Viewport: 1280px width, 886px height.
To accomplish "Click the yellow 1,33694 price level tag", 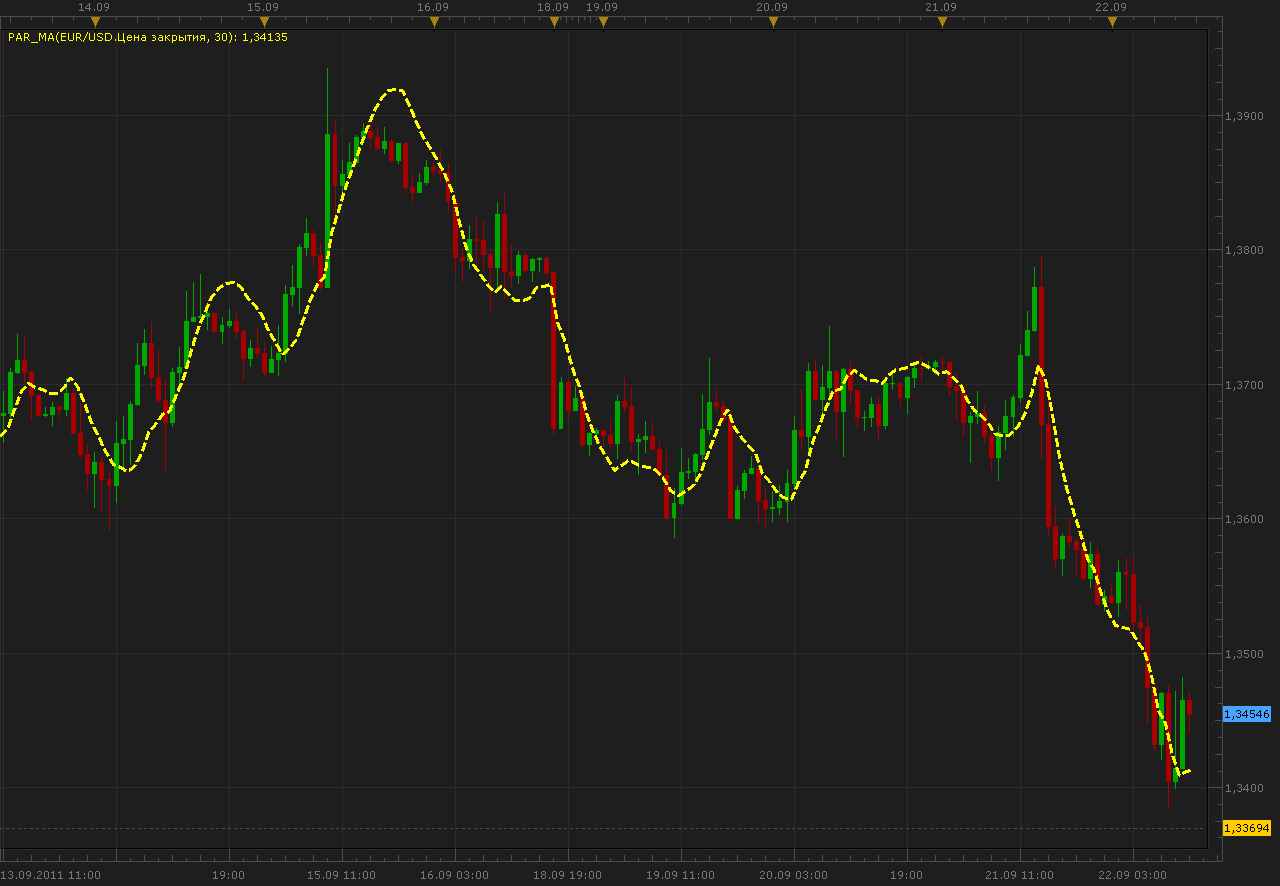I will 1247,828.
